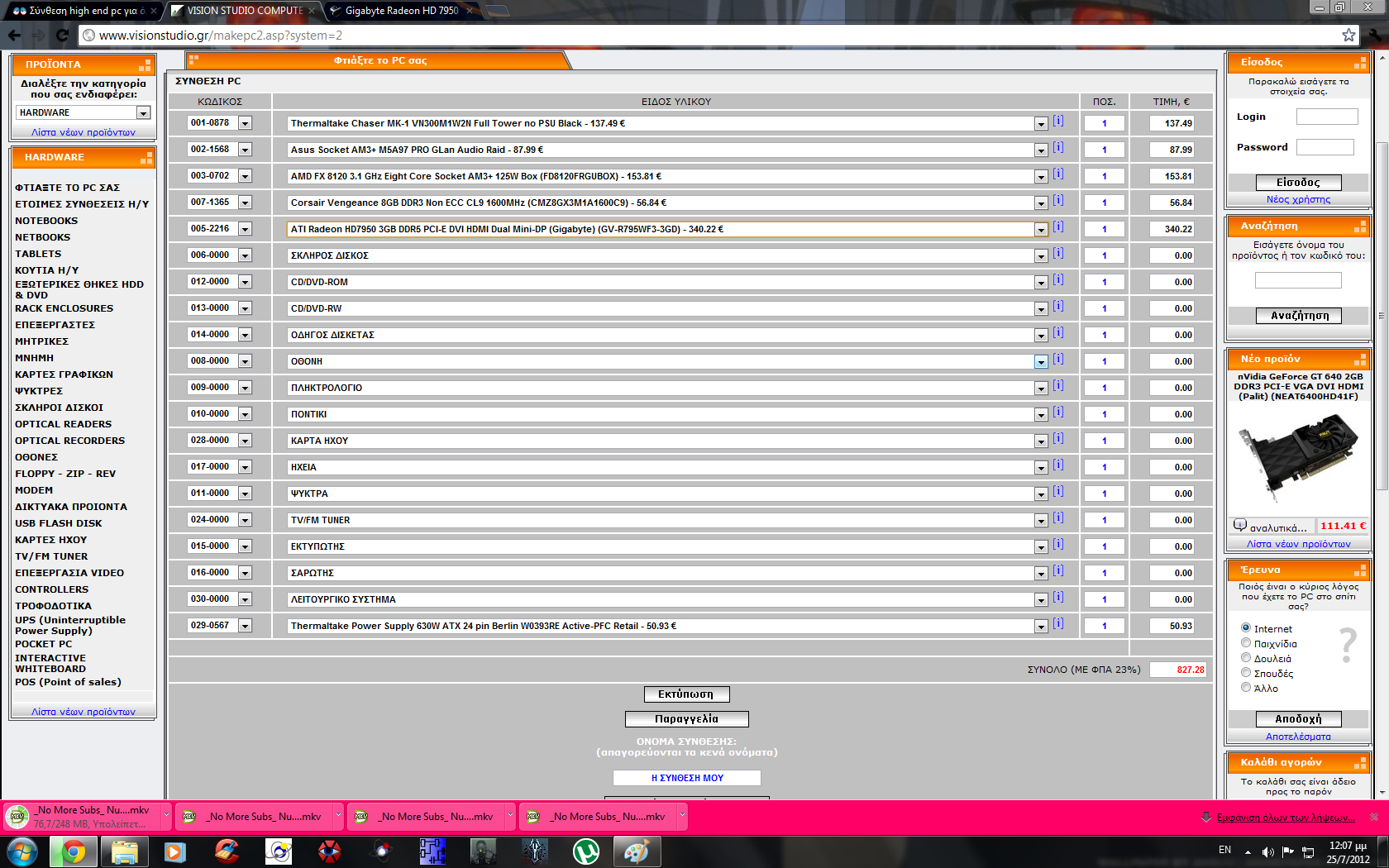This screenshot has width=1389, height=868.
Task: Click info icon for Asus M5A97 PRO row
Action: (x=1058, y=148)
